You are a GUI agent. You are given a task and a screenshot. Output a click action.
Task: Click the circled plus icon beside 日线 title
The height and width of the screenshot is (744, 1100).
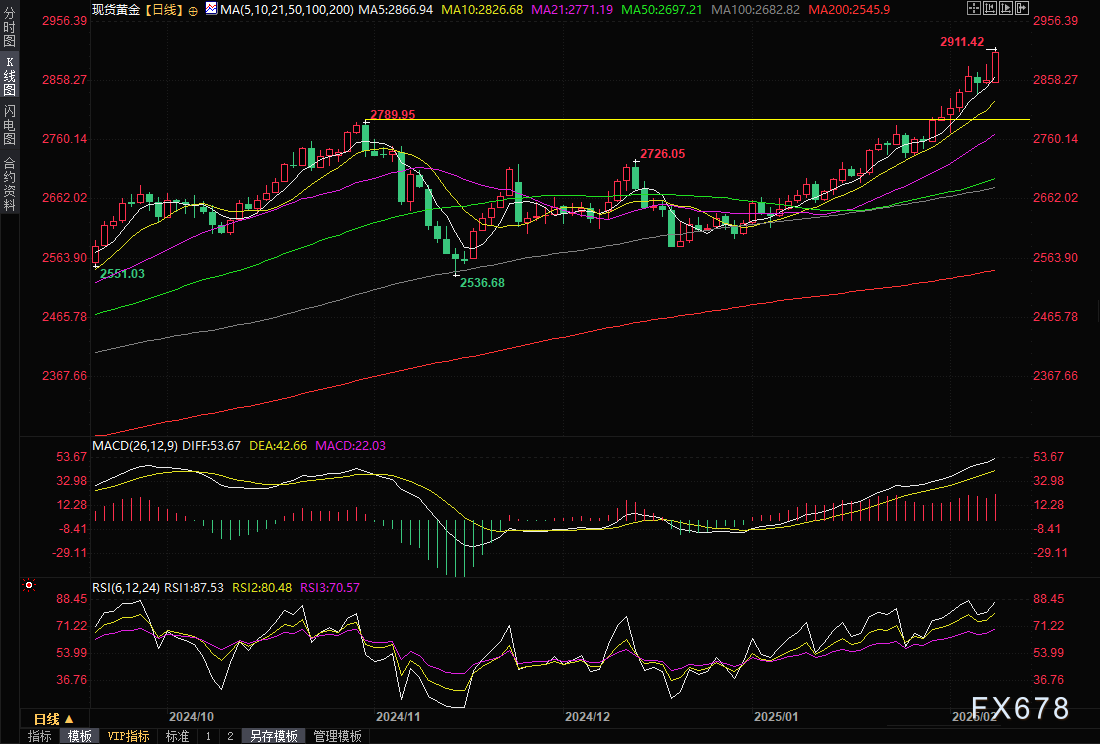point(193,8)
